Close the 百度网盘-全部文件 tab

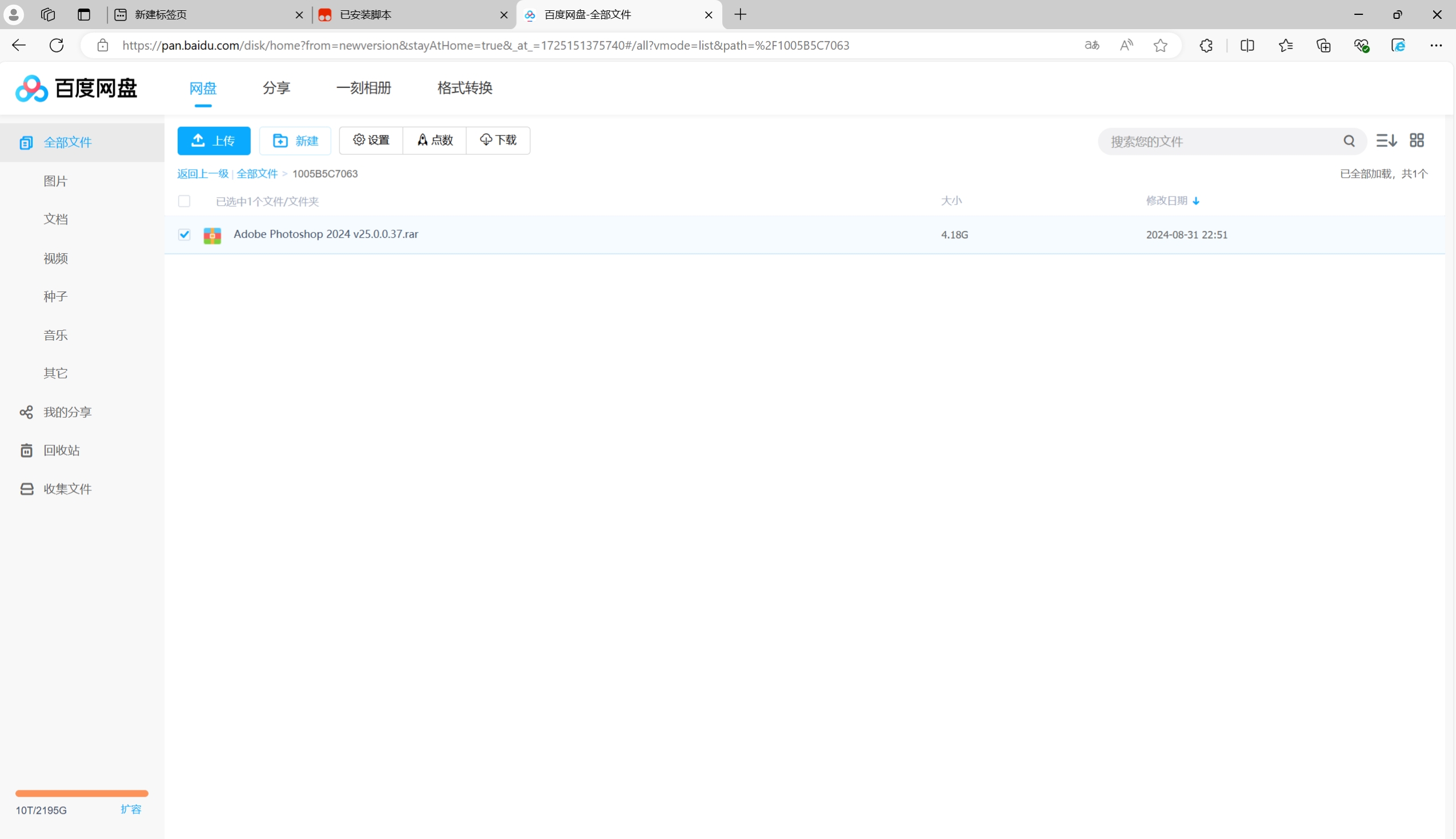pyautogui.click(x=709, y=15)
